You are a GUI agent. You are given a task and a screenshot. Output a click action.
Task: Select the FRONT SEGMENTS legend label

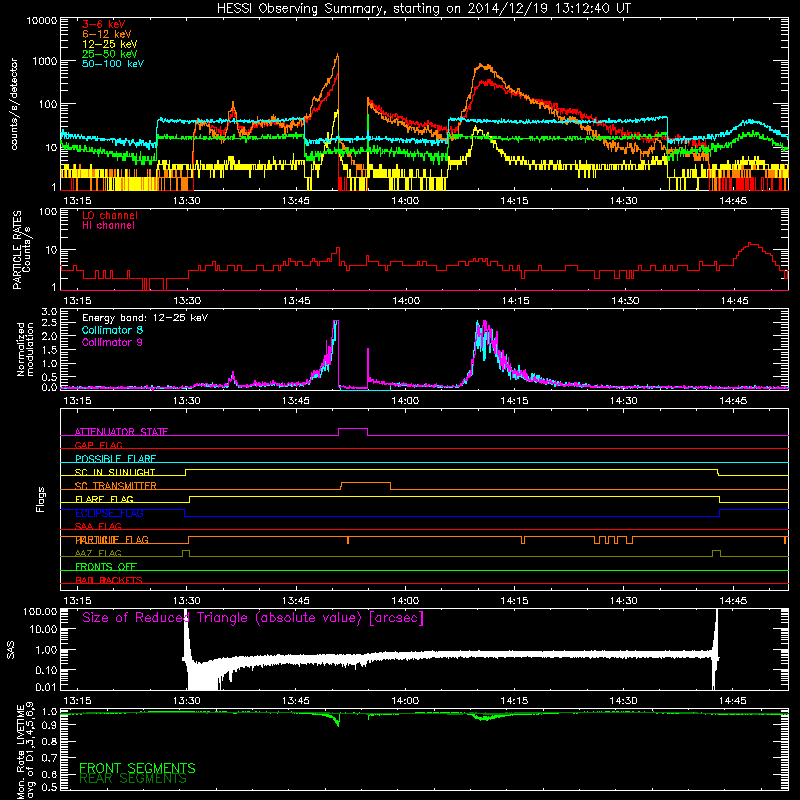(137, 768)
